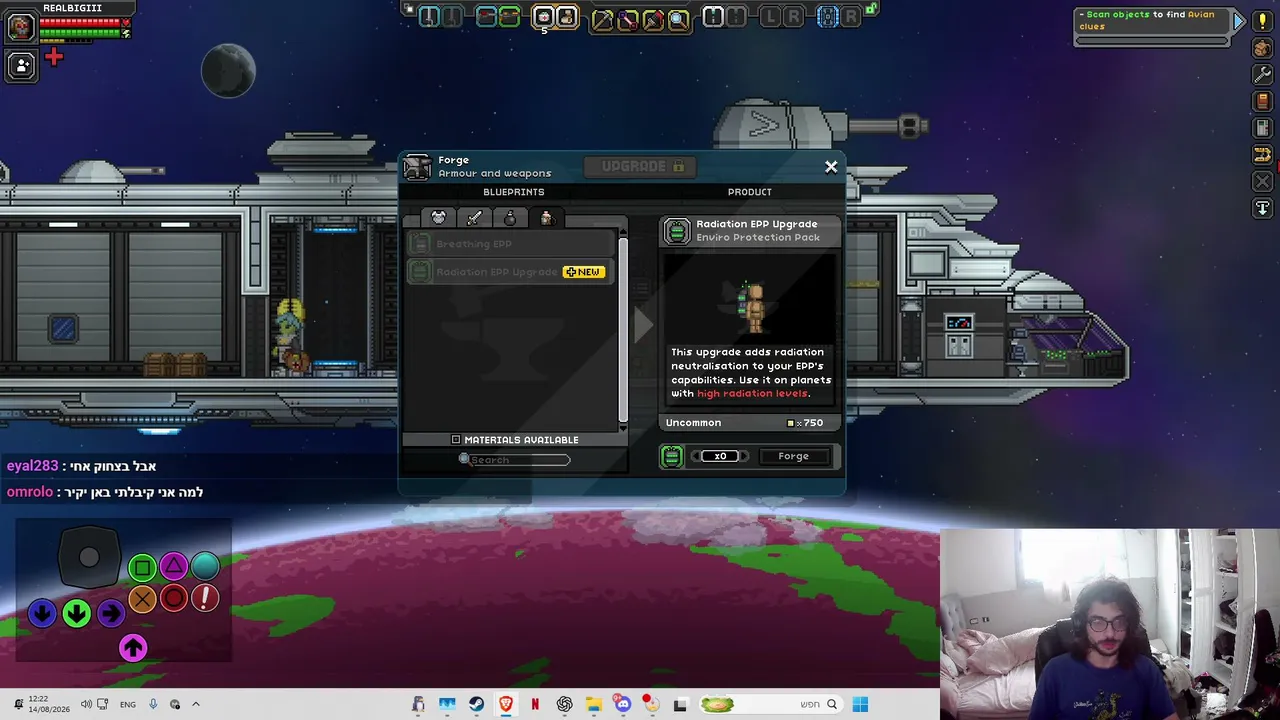Open Steam from the taskbar
Image resolution: width=1280 pixels, height=720 pixels.
(x=476, y=704)
